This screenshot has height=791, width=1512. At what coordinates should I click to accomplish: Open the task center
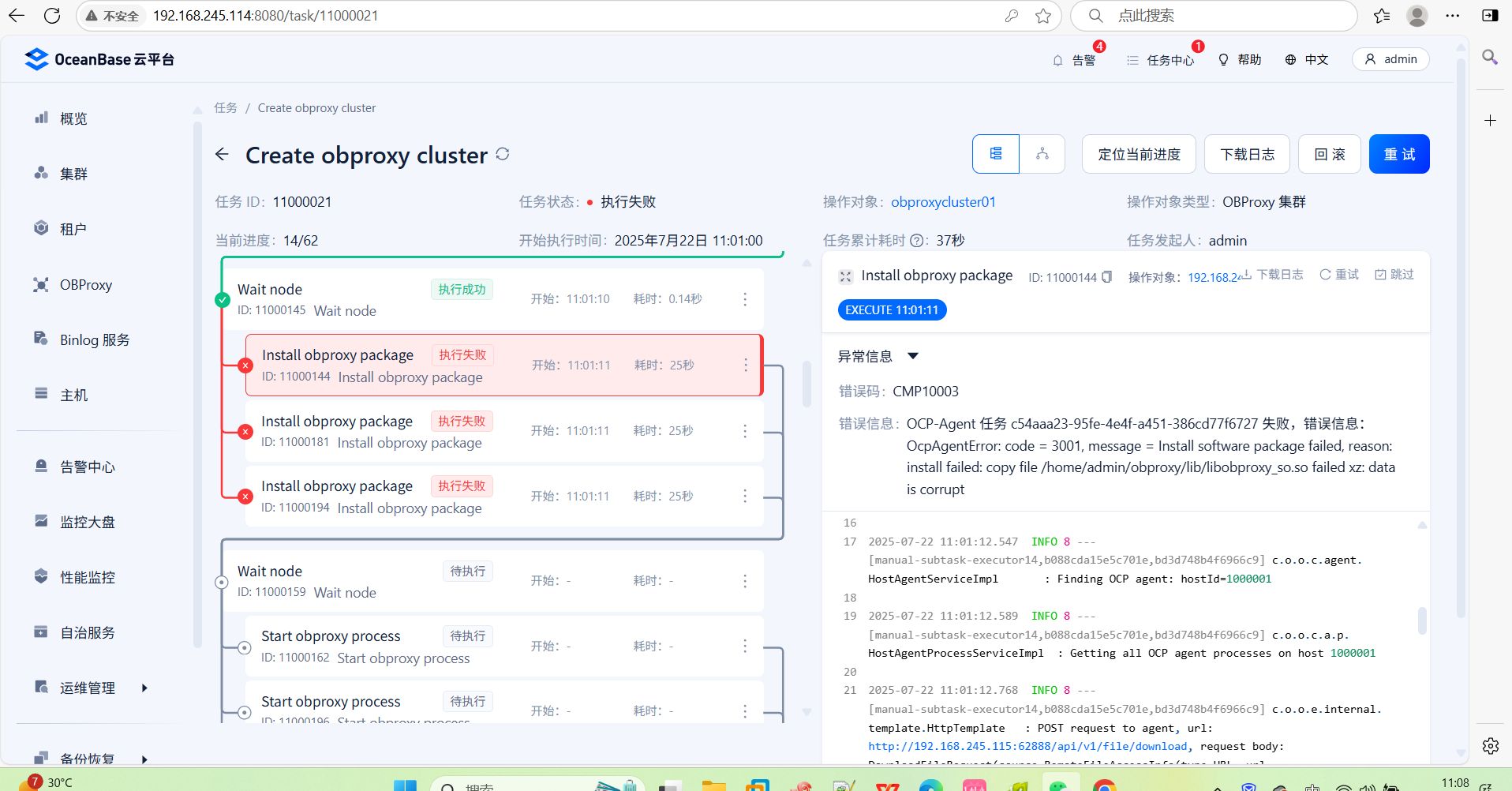point(1161,60)
